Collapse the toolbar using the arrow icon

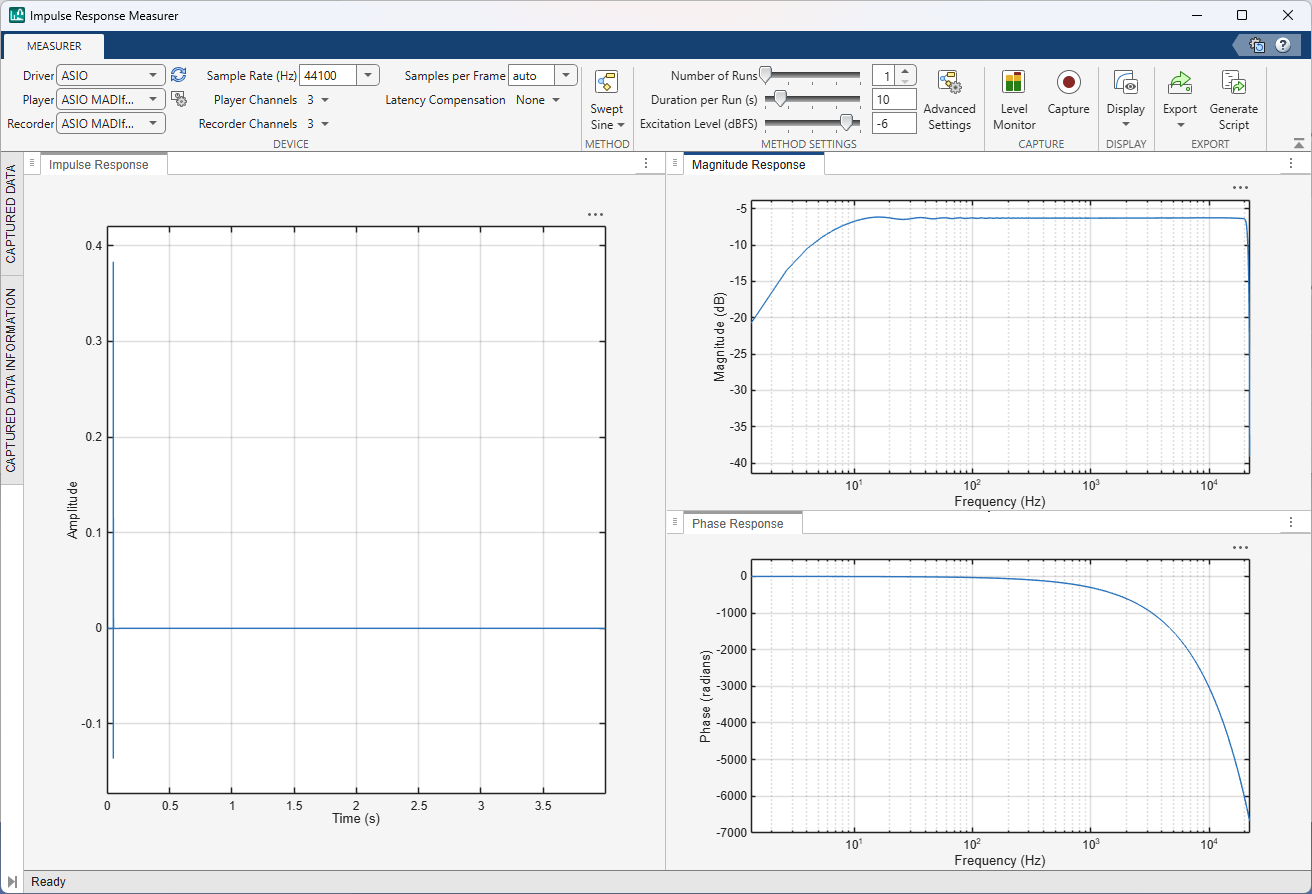click(1300, 142)
